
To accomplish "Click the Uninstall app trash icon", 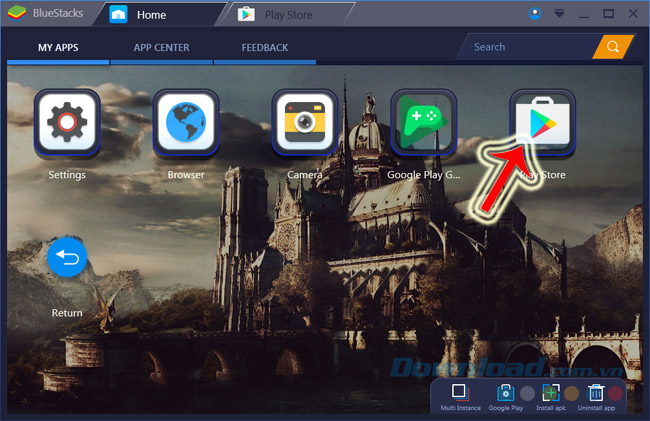I will coord(596,392).
